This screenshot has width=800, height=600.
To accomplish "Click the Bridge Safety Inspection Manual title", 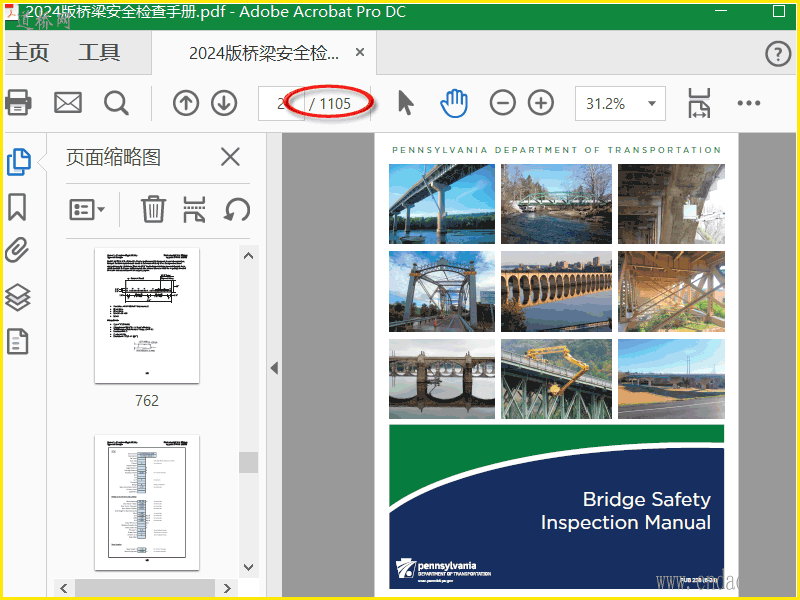I will point(626,511).
